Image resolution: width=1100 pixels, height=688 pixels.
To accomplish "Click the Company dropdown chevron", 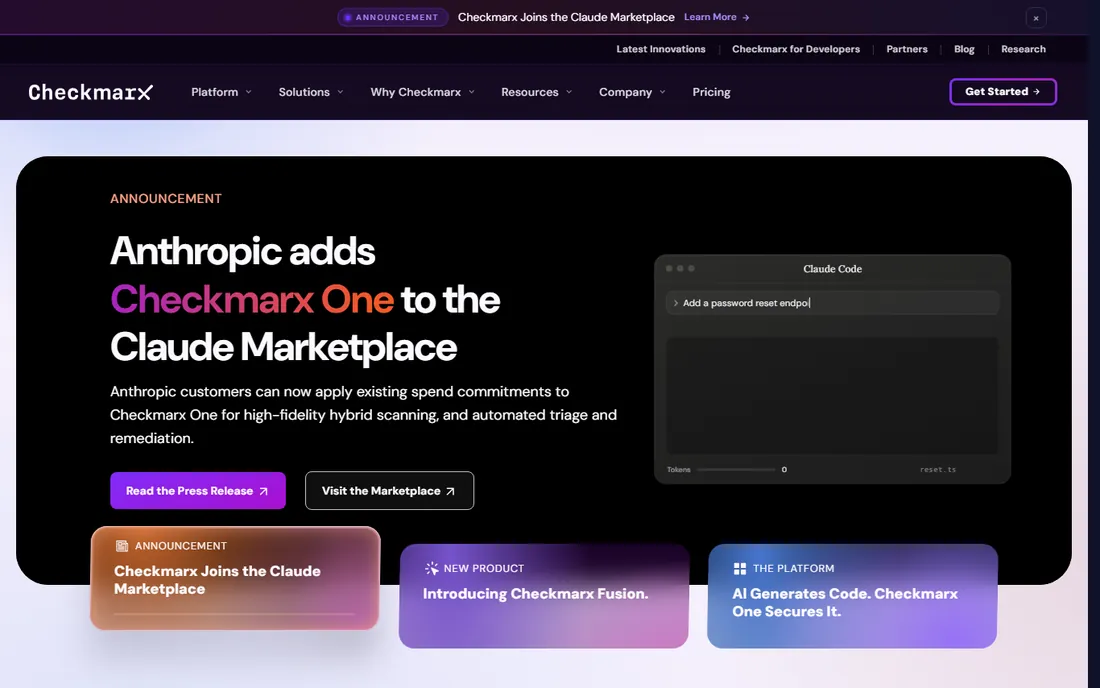I will point(662,92).
